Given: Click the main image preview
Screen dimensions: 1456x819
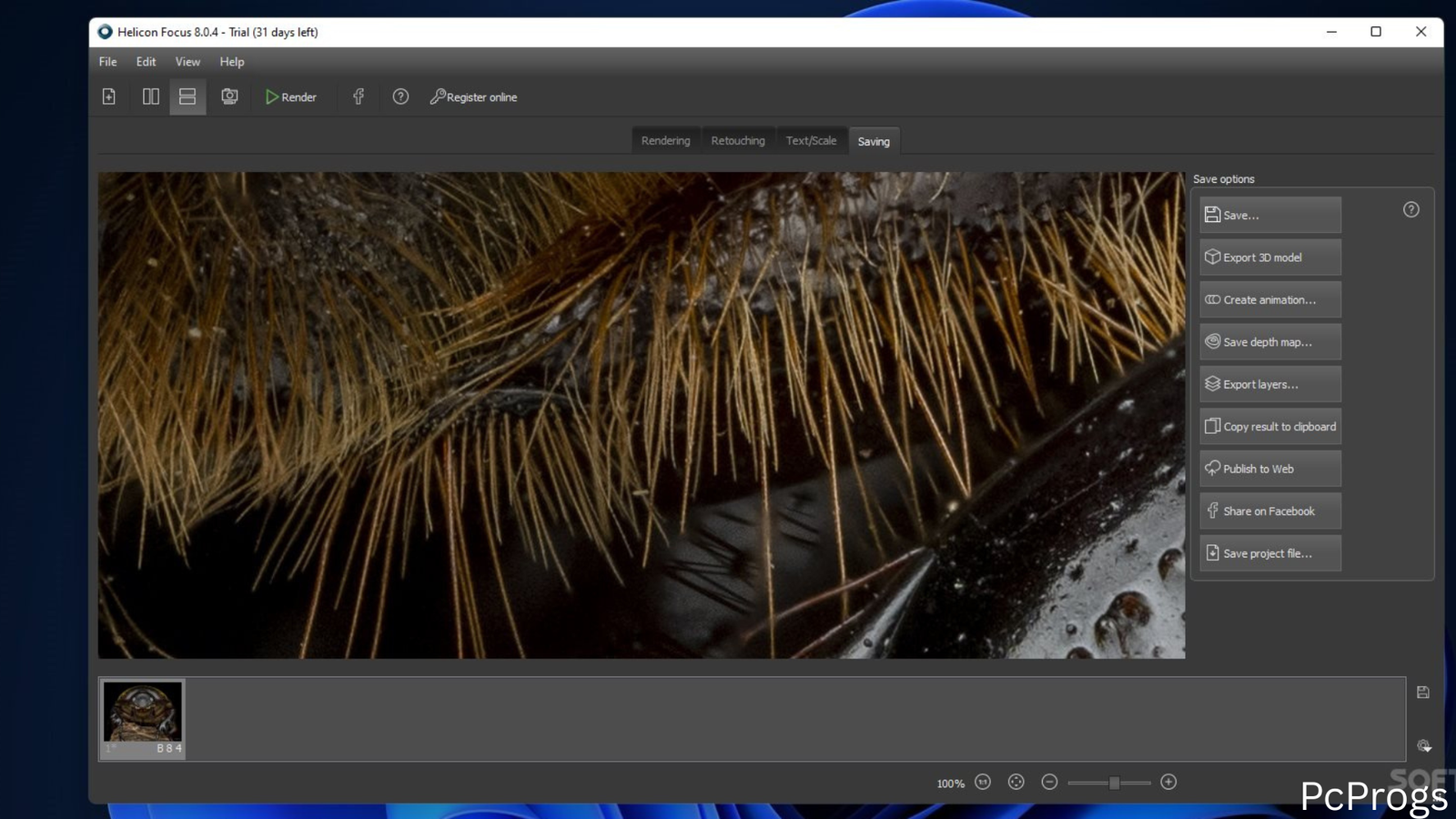Looking at the screenshot, I should point(642,415).
